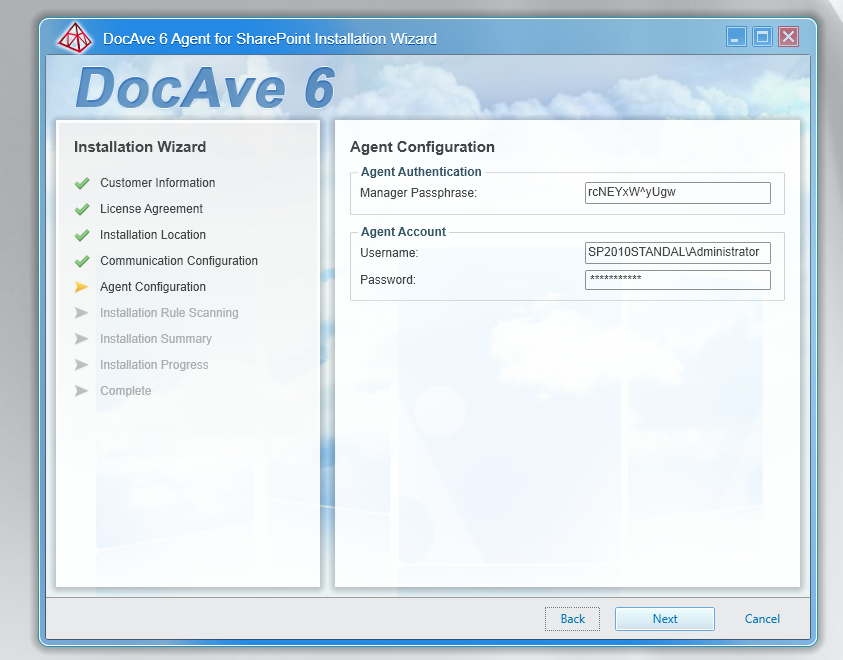The width and height of the screenshot is (843, 660).
Task: Click the Next button
Action: coord(664,618)
